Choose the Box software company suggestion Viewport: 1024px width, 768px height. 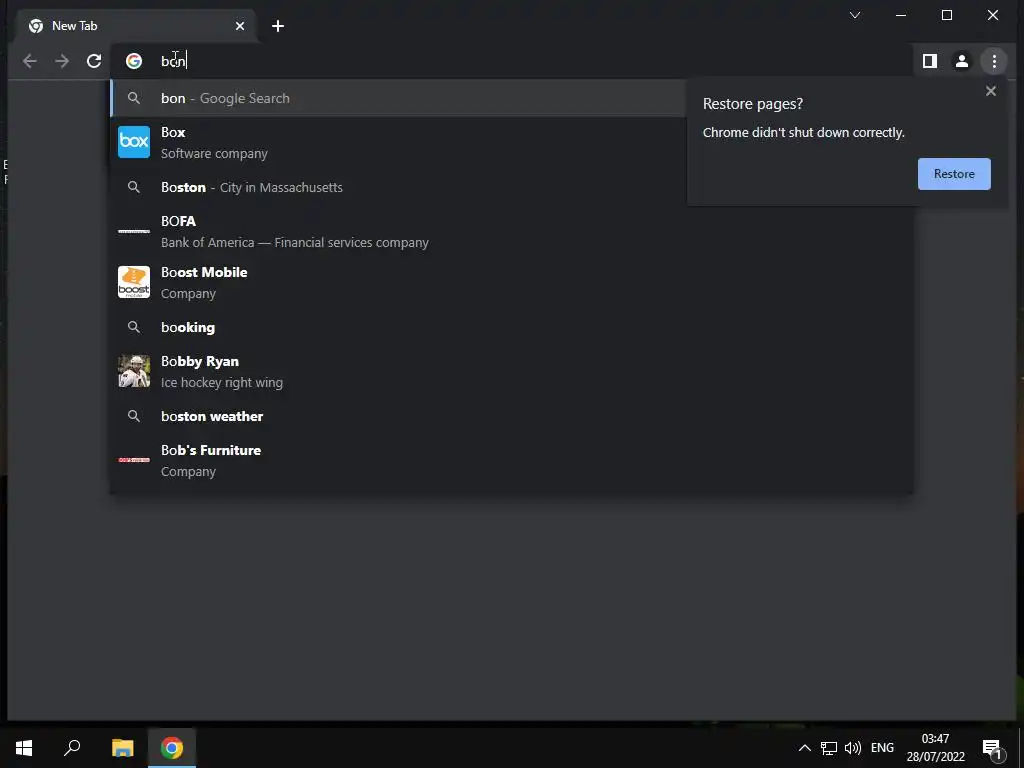pyautogui.click(x=398, y=142)
